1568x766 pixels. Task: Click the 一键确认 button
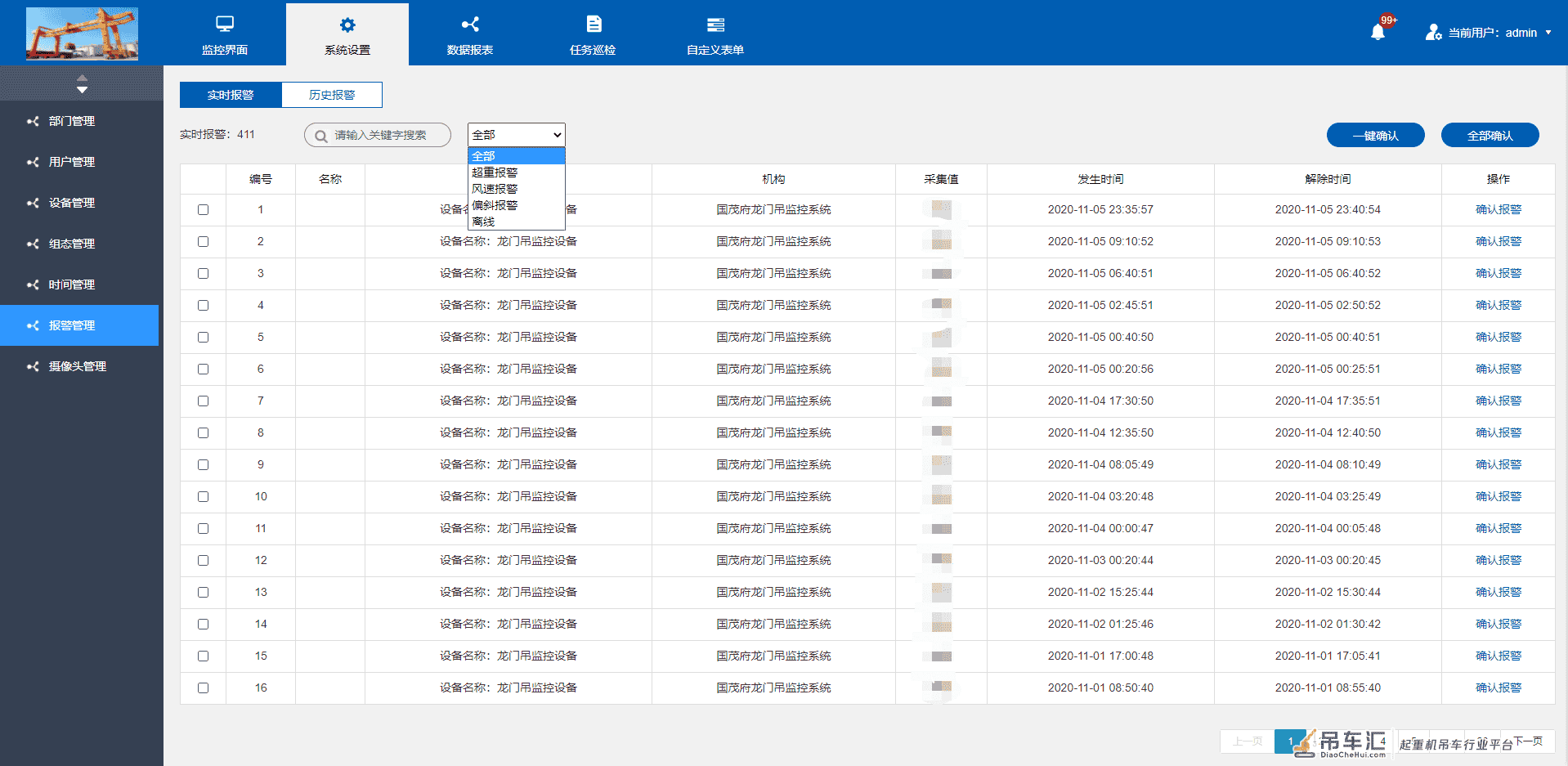1376,136
